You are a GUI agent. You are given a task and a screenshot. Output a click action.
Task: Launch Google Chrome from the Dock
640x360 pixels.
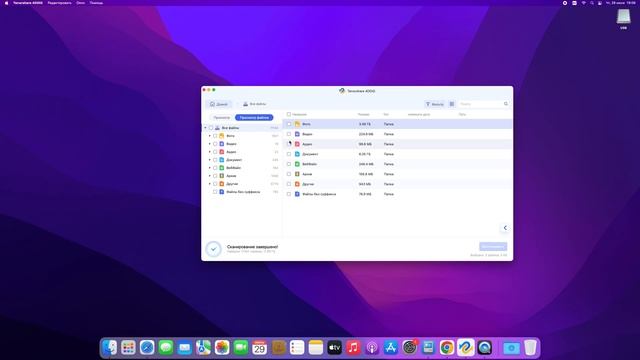[x=447, y=348]
